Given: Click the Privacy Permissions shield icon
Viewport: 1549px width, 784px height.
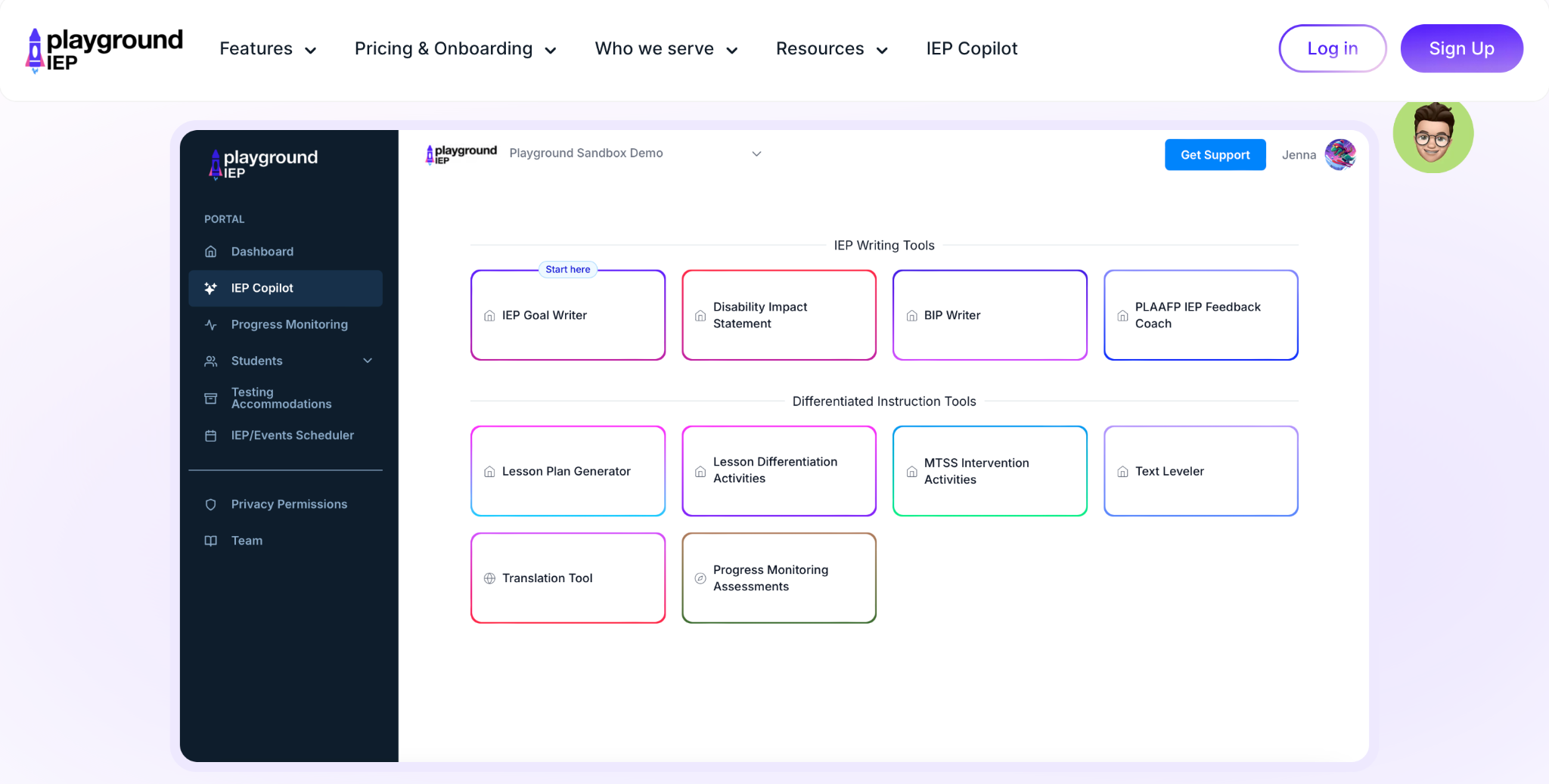Looking at the screenshot, I should tap(210, 504).
